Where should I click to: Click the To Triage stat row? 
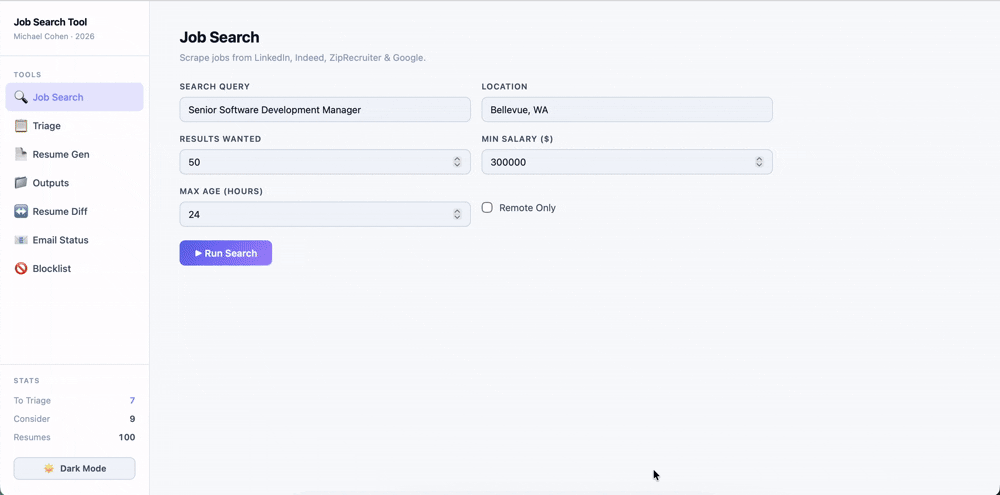75,401
